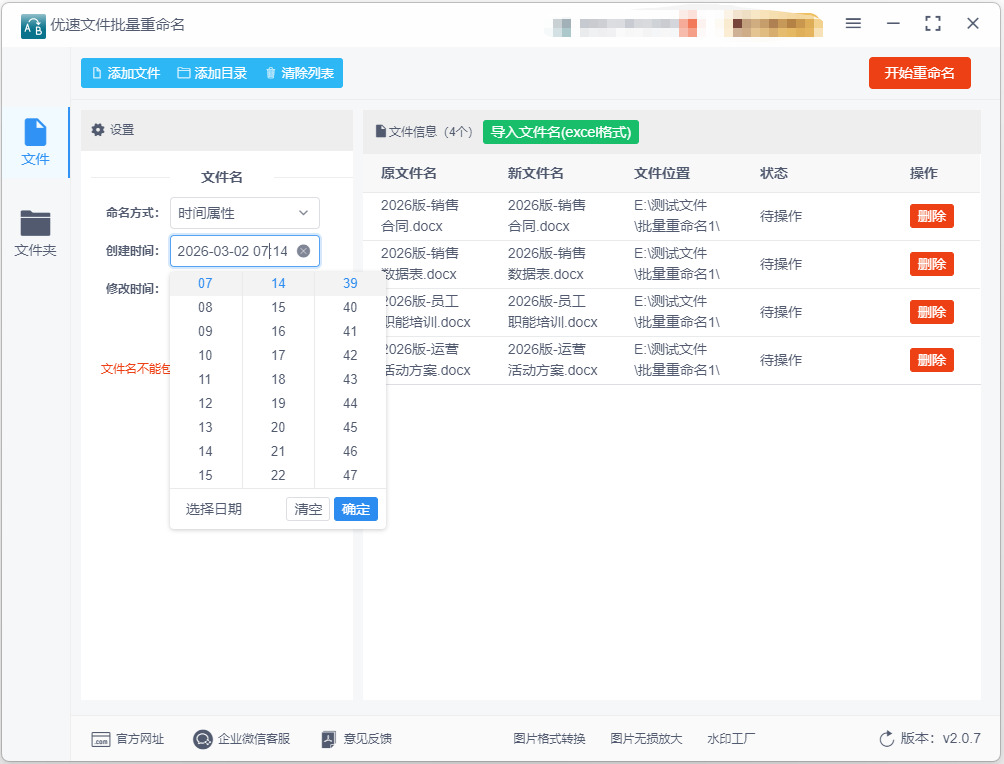Viewport: 1004px width, 764px height.
Task: Open 意见反馈 in footer
Action: coord(357,739)
